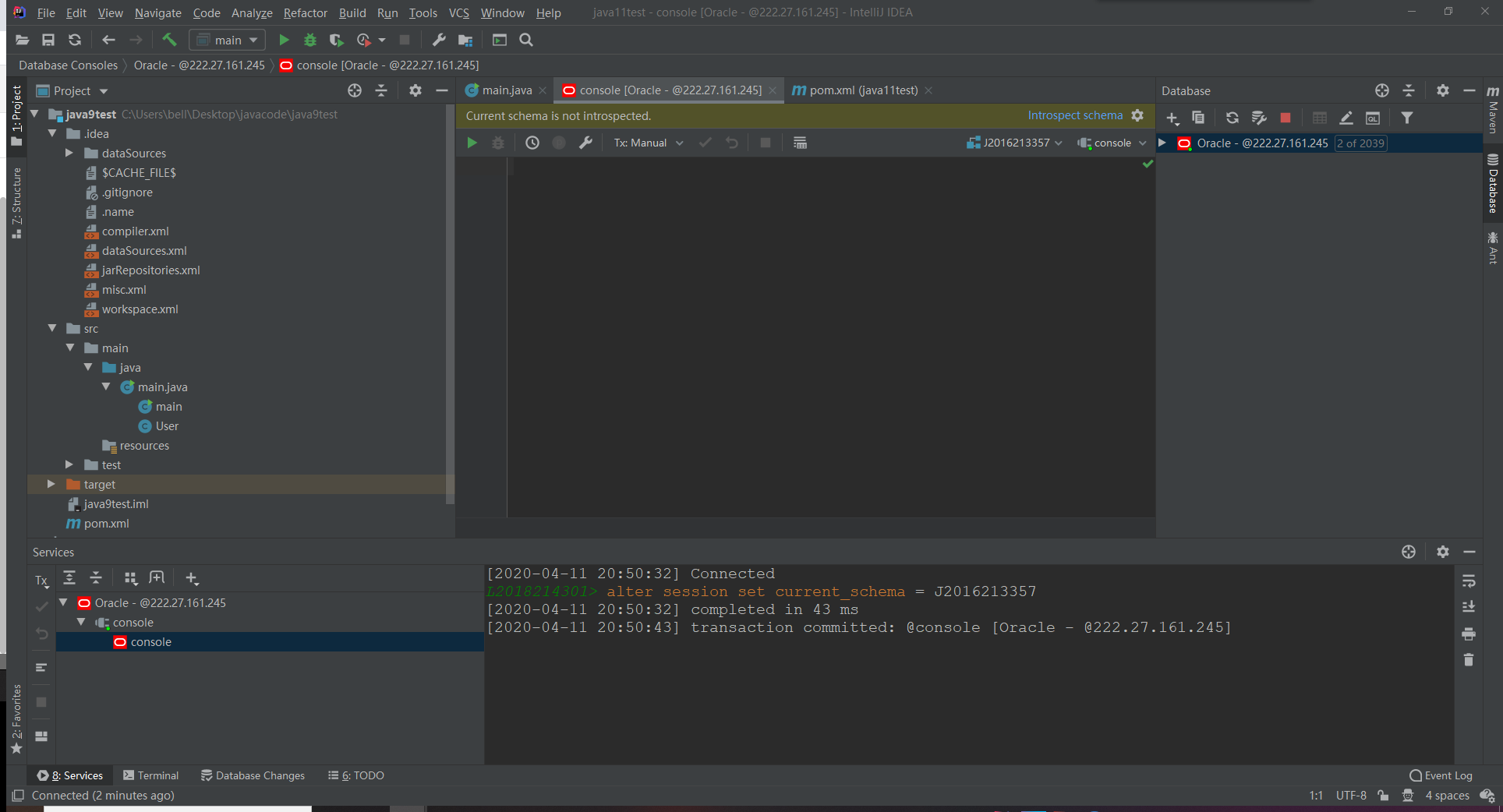This screenshot has width=1503, height=812.
Task: Expand the target folder
Action: (x=51, y=484)
